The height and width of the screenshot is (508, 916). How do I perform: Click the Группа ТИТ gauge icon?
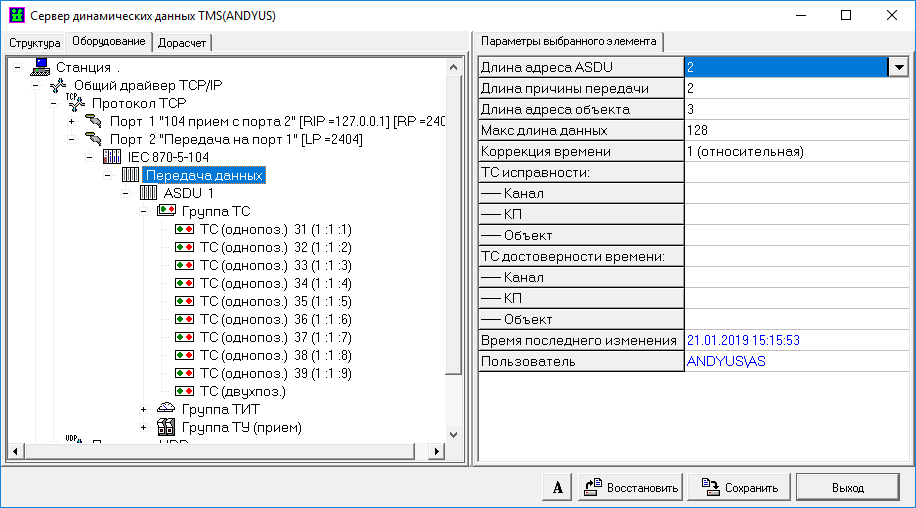(166, 409)
